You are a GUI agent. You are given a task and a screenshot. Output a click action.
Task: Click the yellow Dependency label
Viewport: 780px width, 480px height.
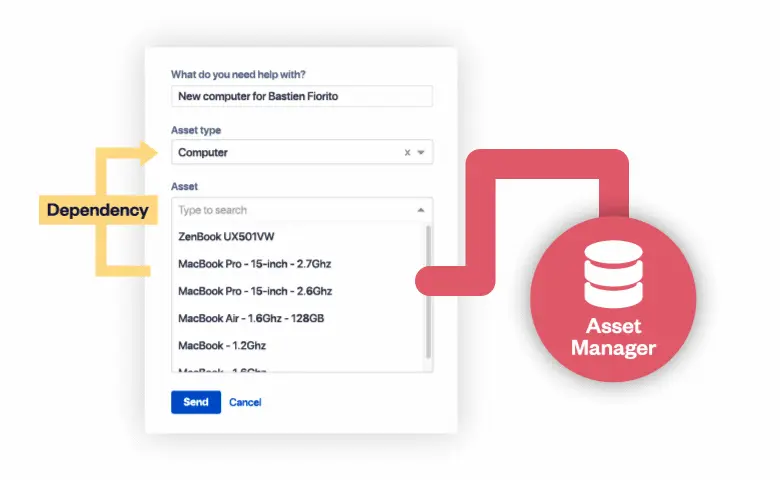point(98,211)
